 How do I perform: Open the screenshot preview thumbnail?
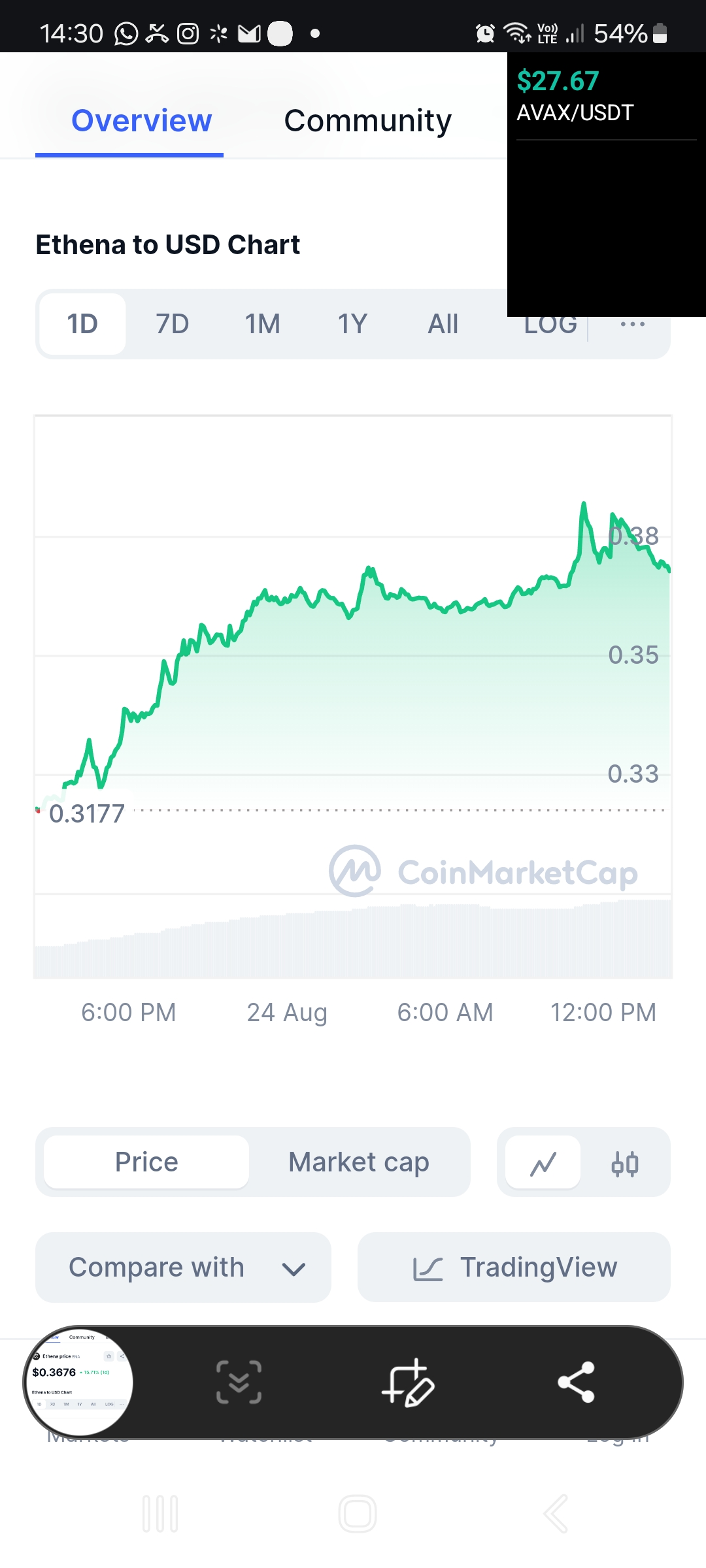(78, 1382)
